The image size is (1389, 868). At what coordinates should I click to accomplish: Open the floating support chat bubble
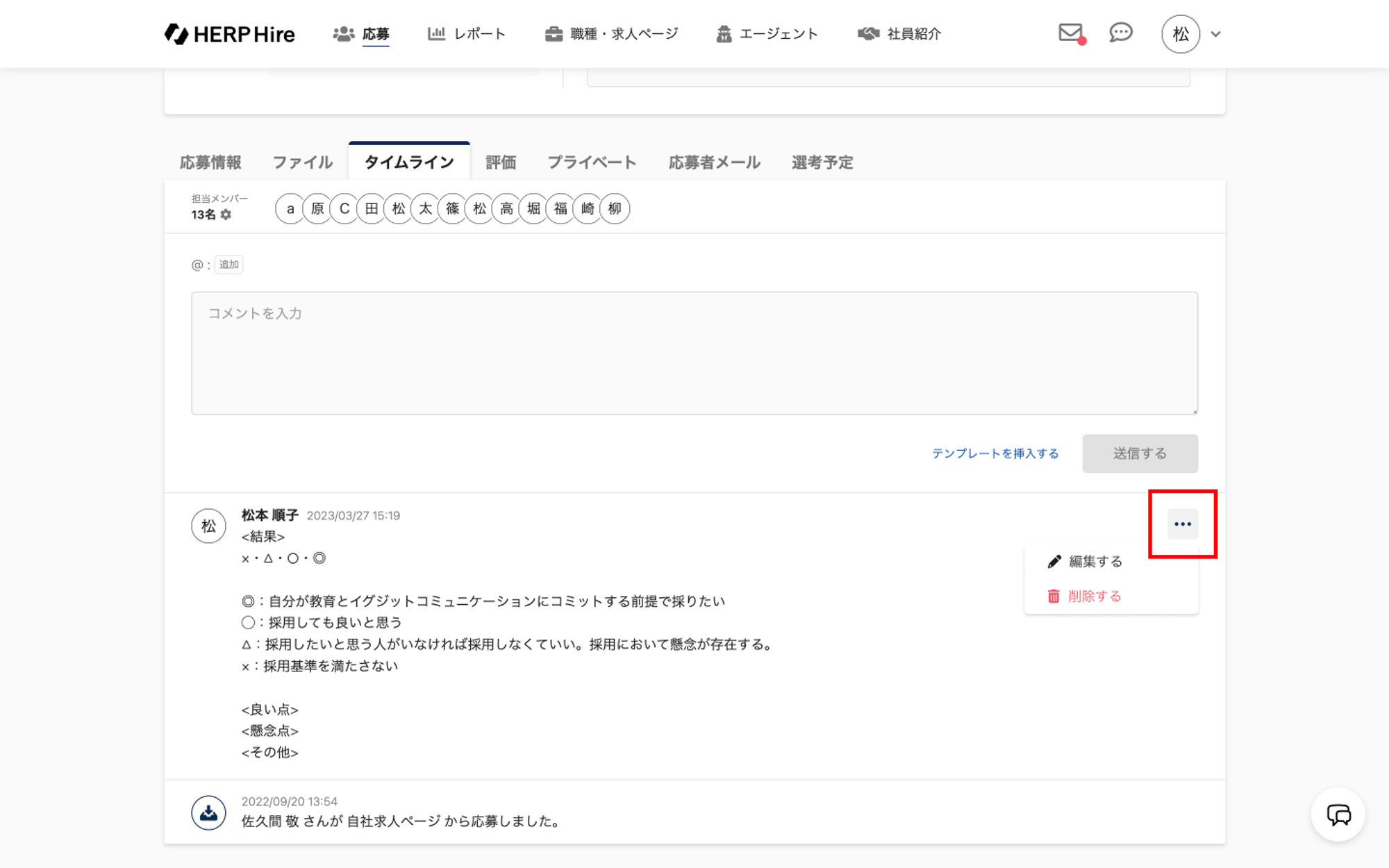[1338, 815]
